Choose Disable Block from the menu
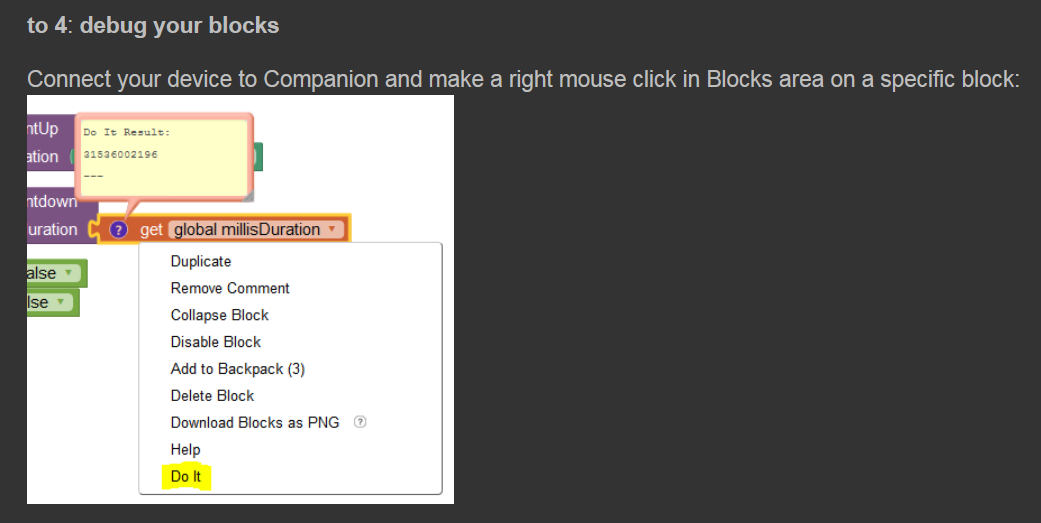Viewport: 1041px width, 523px height. coord(216,342)
